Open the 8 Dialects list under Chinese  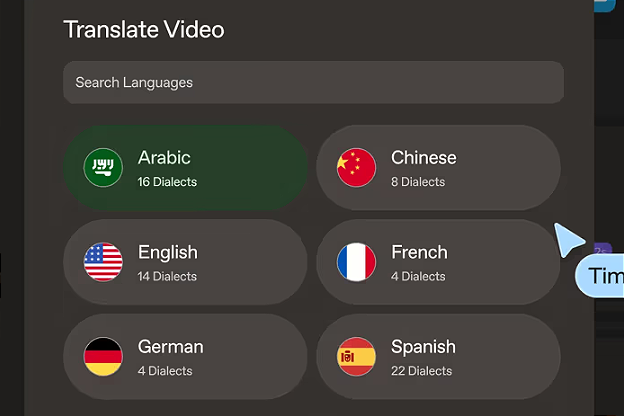[418, 182]
